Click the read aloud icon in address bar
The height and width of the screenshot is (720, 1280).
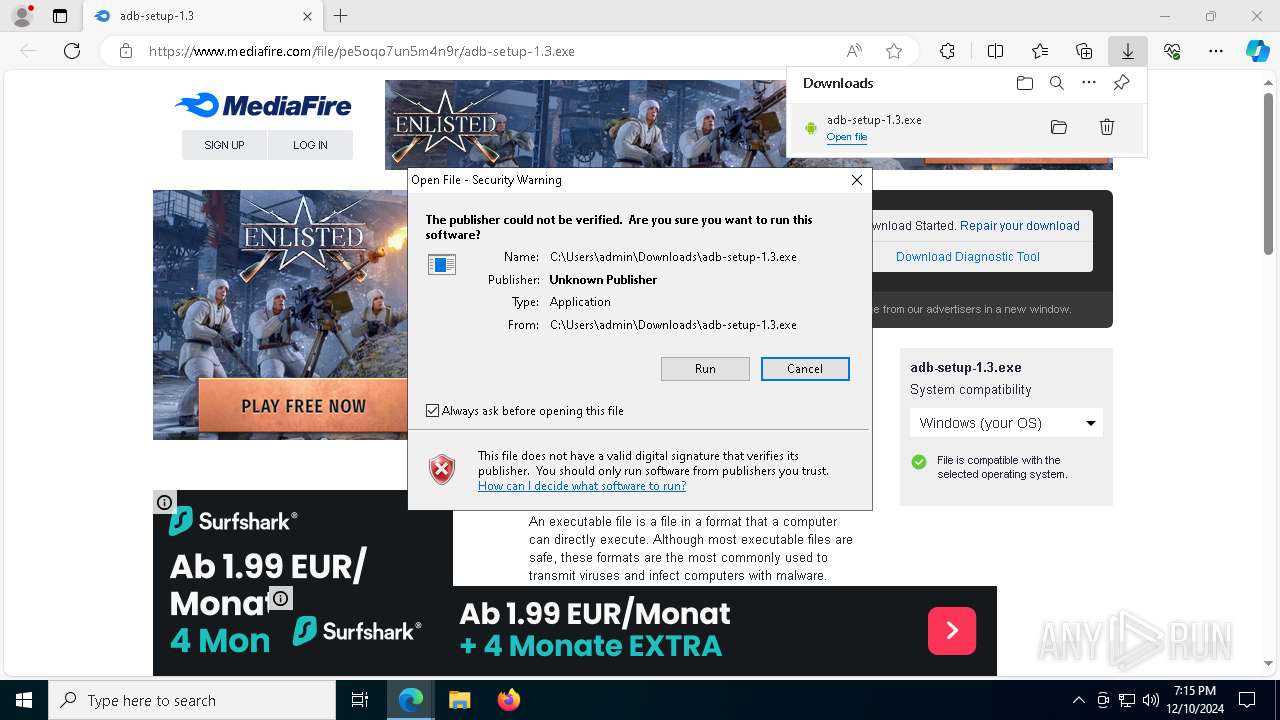tap(854, 51)
